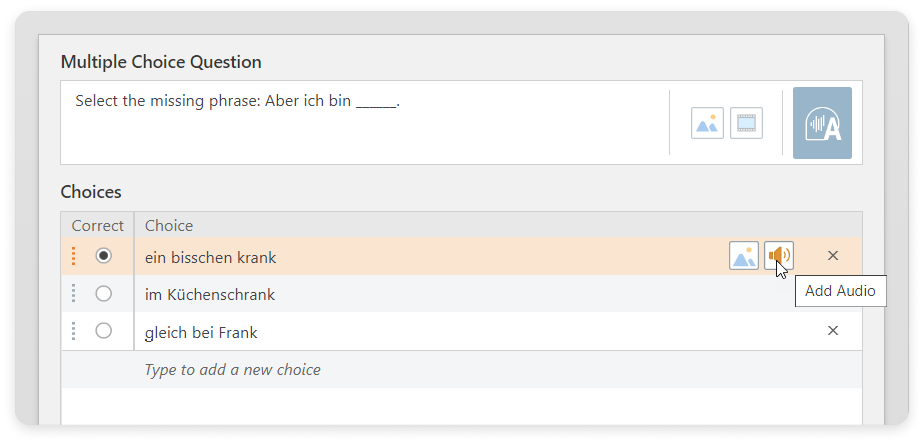Image resolution: width=924 pixels, height=444 pixels.
Task: Click the question text 'Select the missing phrase'
Action: point(168,101)
